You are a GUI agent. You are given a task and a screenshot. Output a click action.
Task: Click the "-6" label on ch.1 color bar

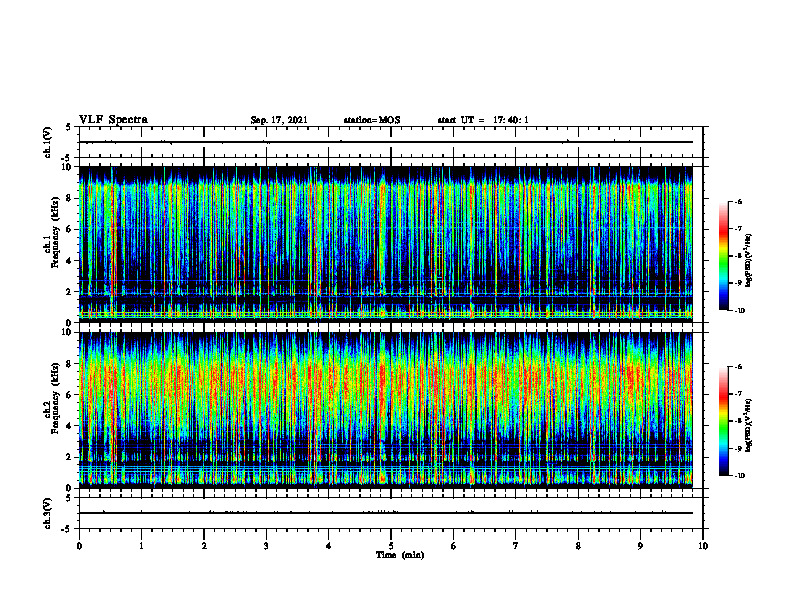738,202
